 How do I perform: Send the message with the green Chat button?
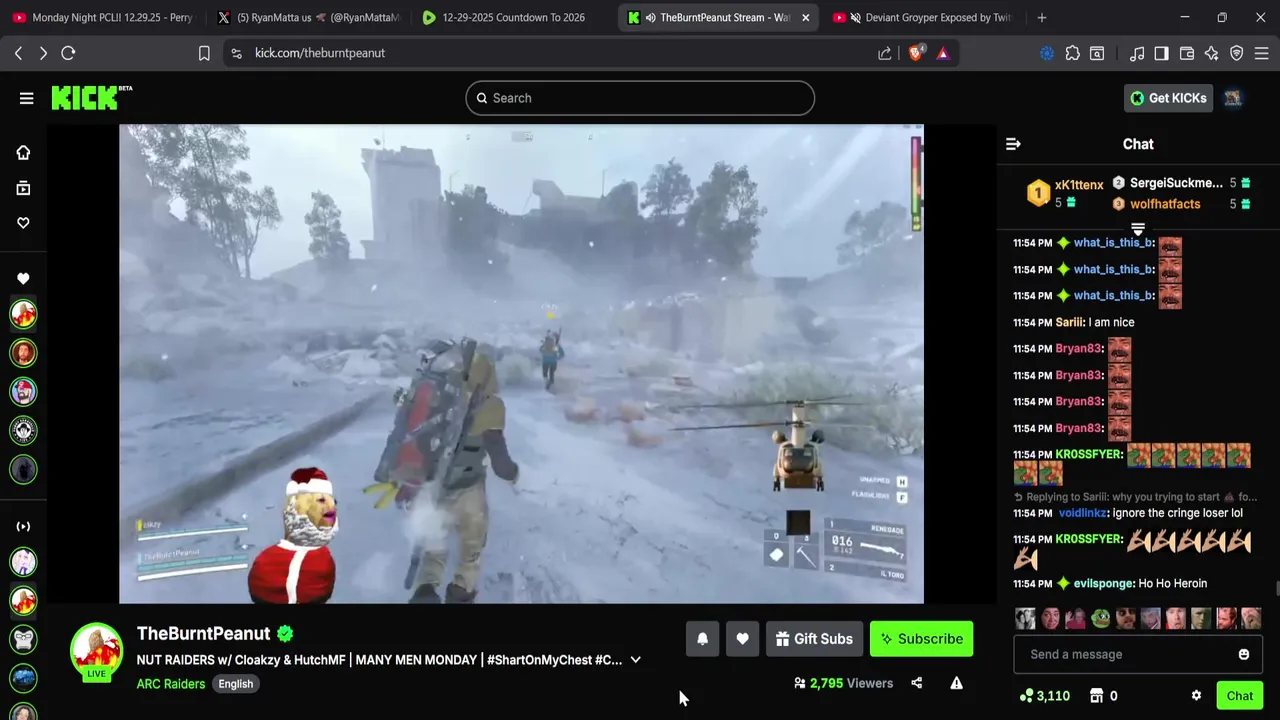(x=1240, y=696)
